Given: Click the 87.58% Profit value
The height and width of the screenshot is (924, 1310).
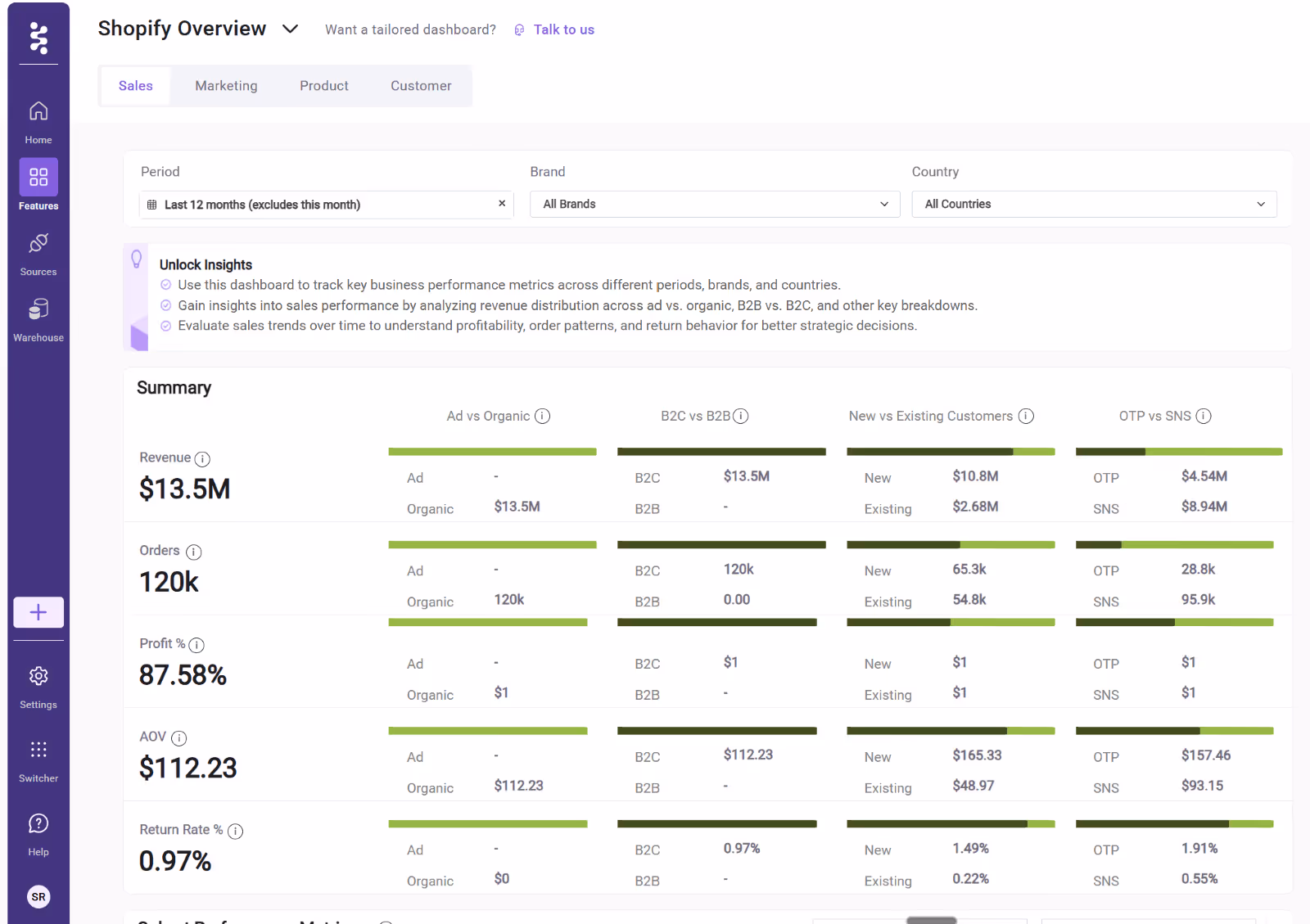Looking at the screenshot, I should click(183, 675).
